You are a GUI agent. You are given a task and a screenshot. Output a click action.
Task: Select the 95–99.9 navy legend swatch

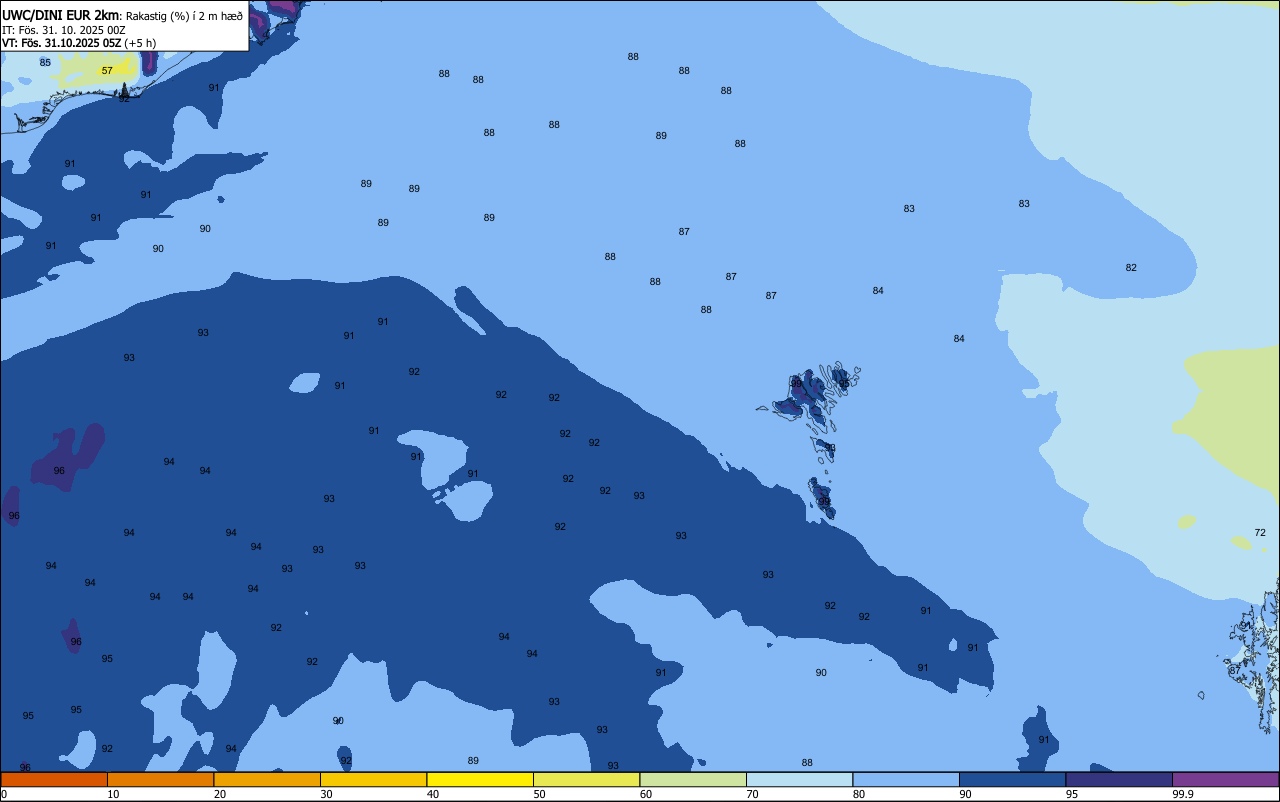click(x=1119, y=779)
